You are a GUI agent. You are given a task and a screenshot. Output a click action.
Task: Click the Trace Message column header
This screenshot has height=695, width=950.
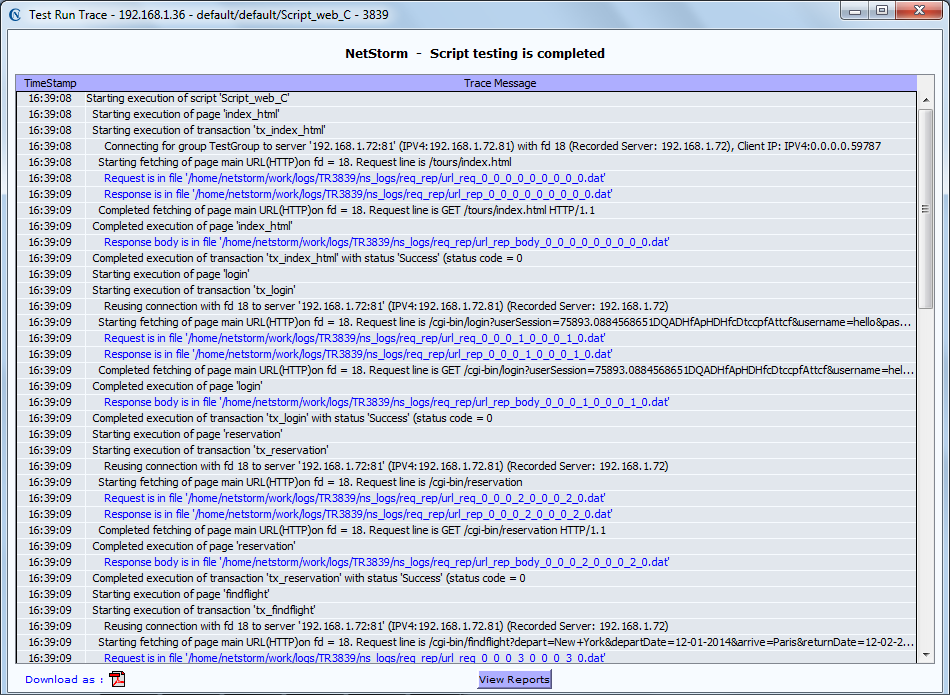(500, 83)
